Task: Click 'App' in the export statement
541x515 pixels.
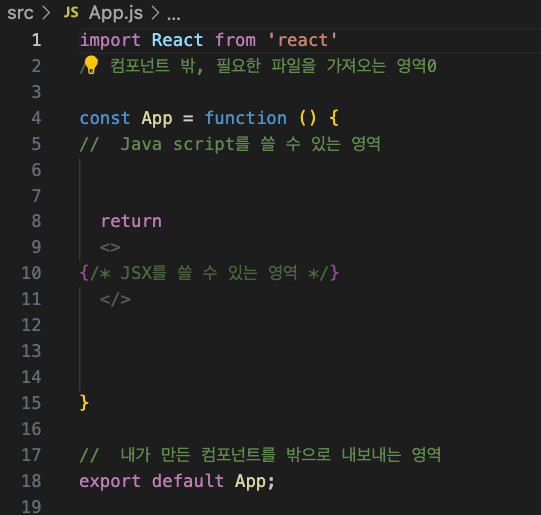Action: tap(250, 481)
